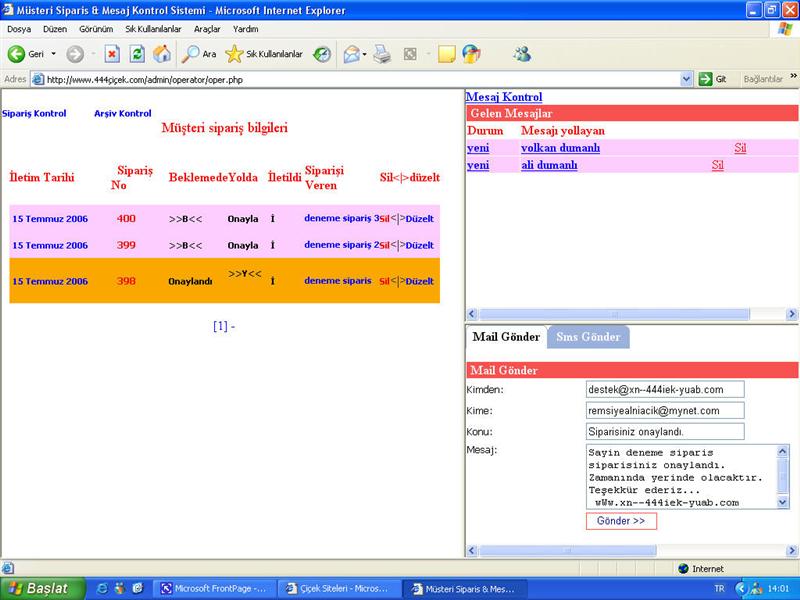
Task: Print the page with printer icon
Action: [382, 54]
